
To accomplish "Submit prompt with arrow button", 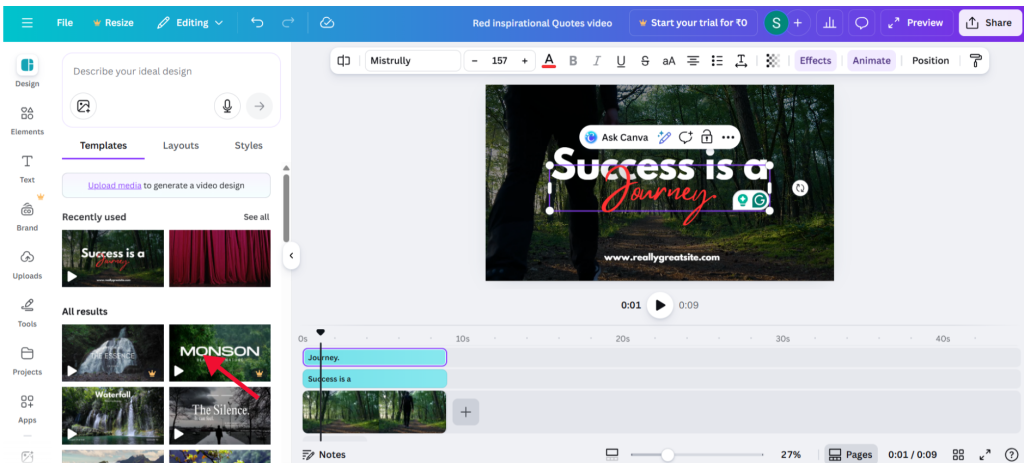I will click(x=259, y=106).
